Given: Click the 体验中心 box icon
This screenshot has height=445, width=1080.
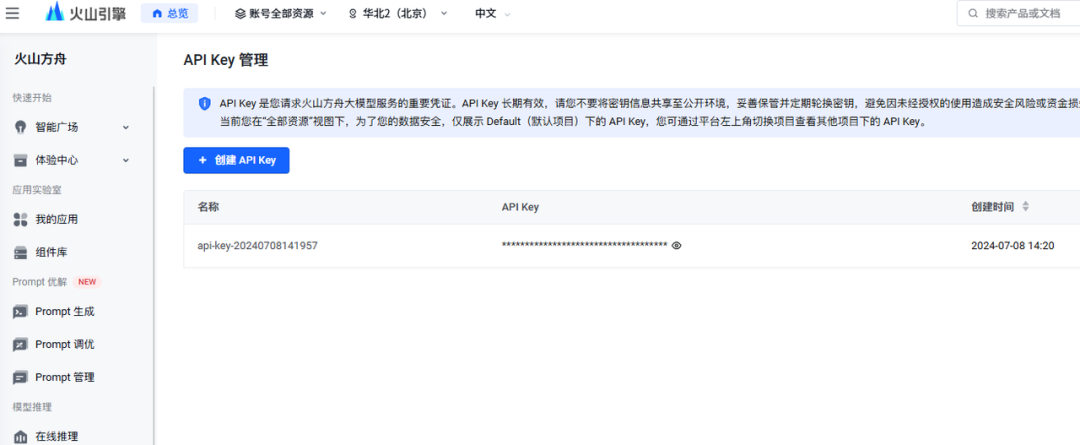Looking at the screenshot, I should click(x=21, y=161).
